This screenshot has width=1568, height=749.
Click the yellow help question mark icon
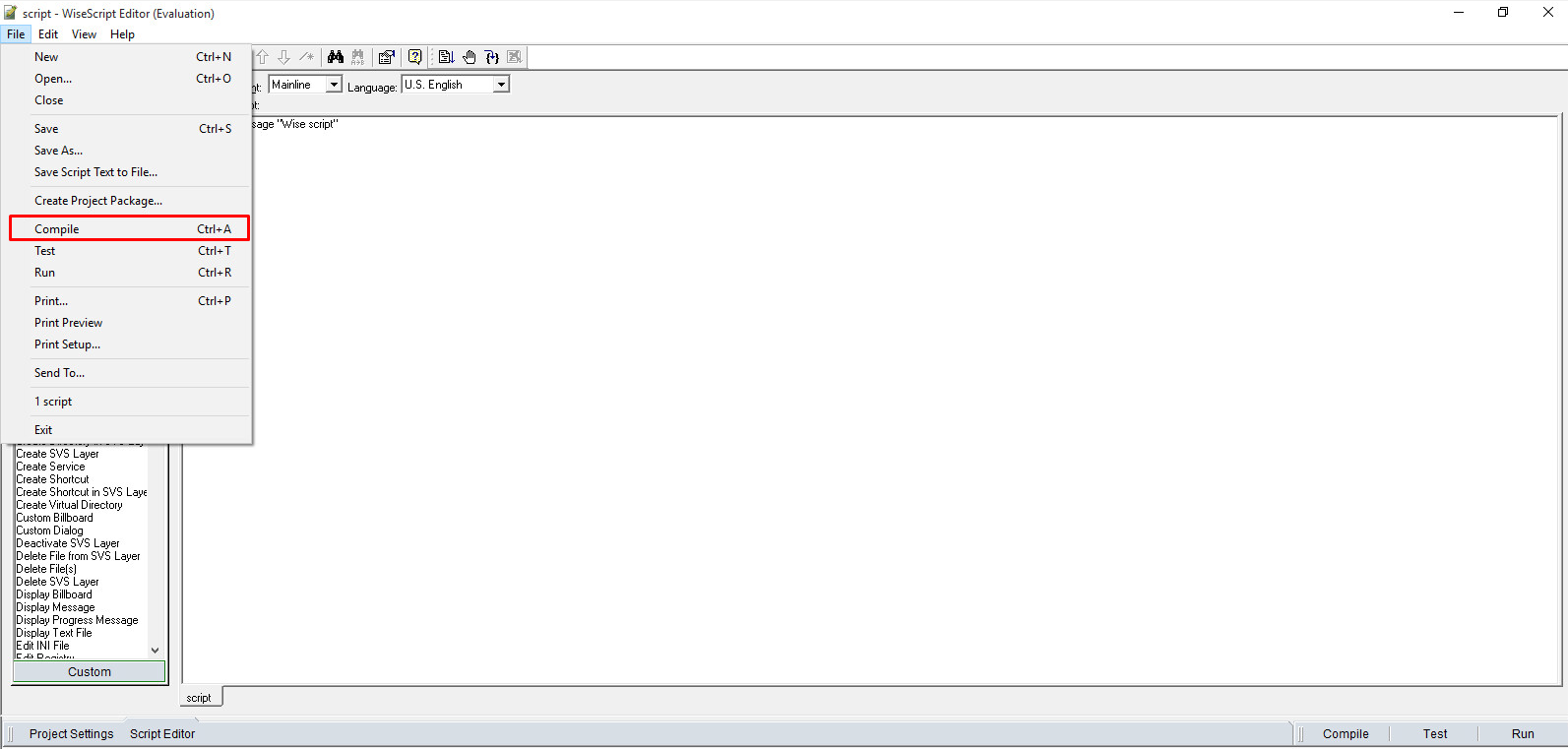click(415, 57)
